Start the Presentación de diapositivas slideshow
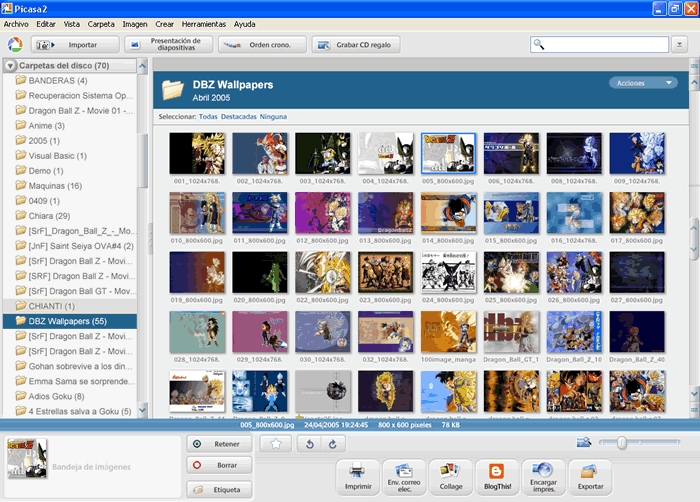 point(169,45)
